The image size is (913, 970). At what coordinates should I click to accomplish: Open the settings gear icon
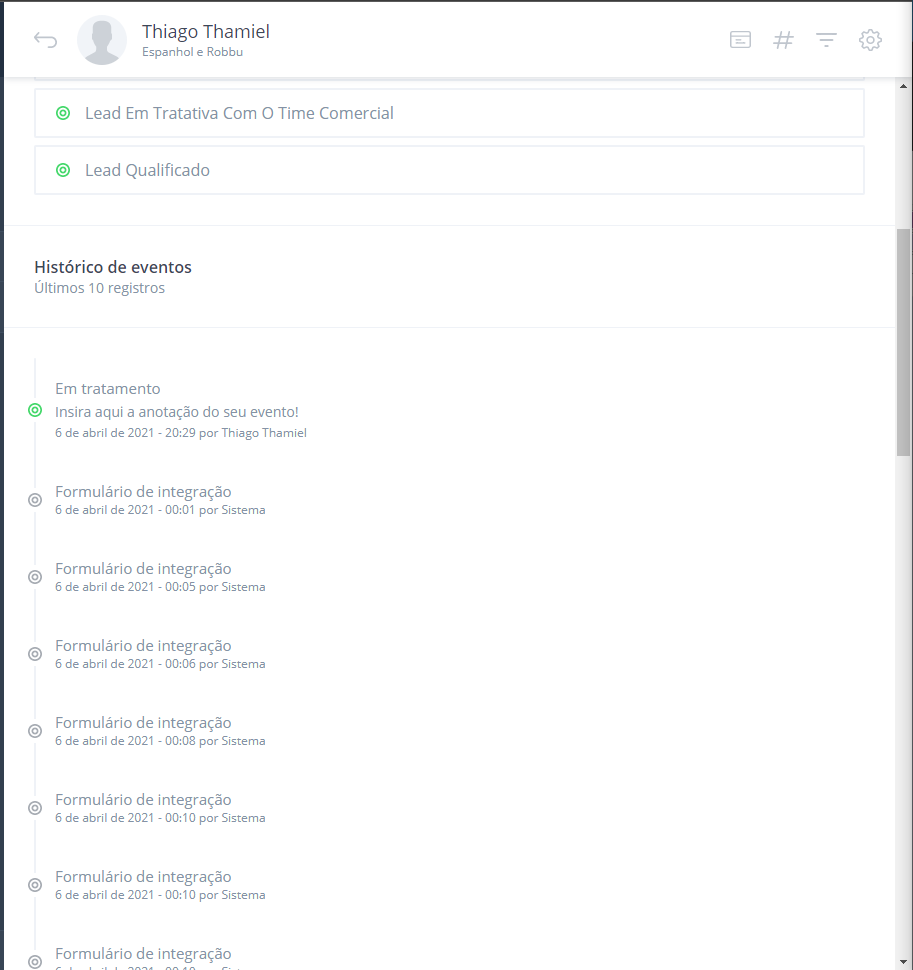point(870,40)
